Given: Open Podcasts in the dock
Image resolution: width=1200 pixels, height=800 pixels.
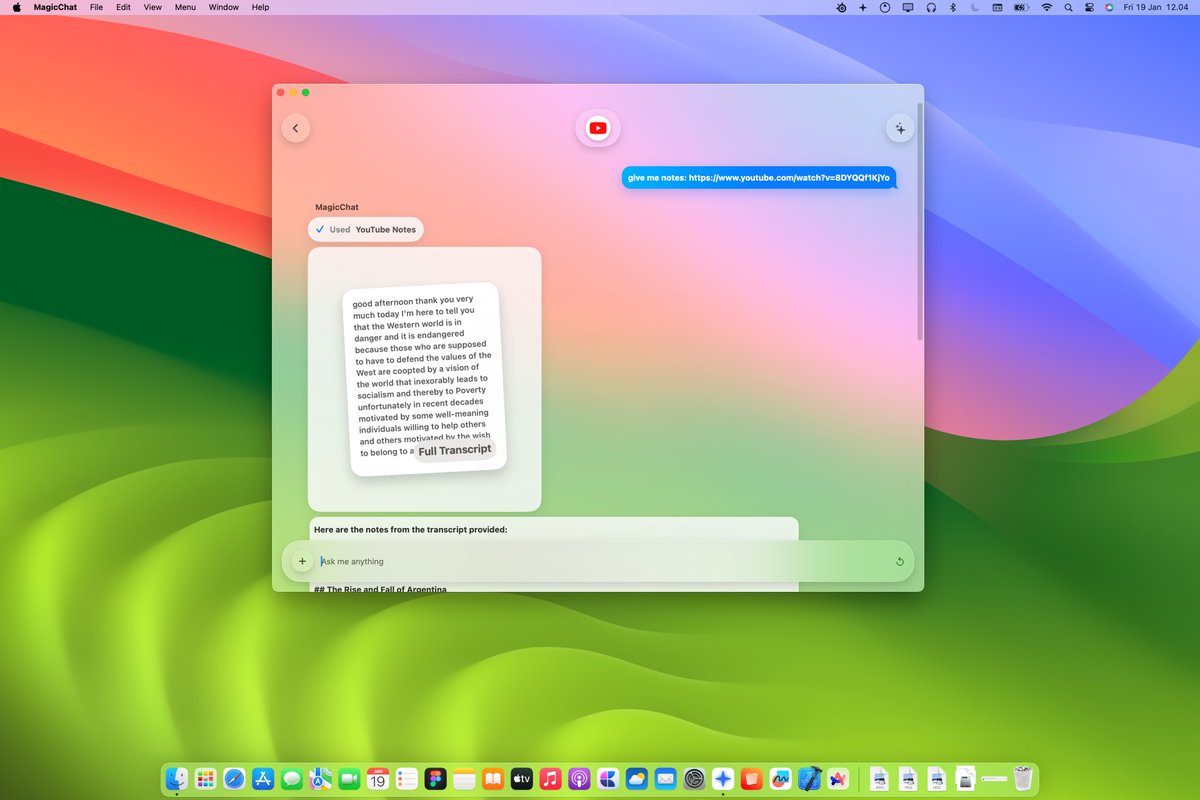Looking at the screenshot, I should 579,779.
